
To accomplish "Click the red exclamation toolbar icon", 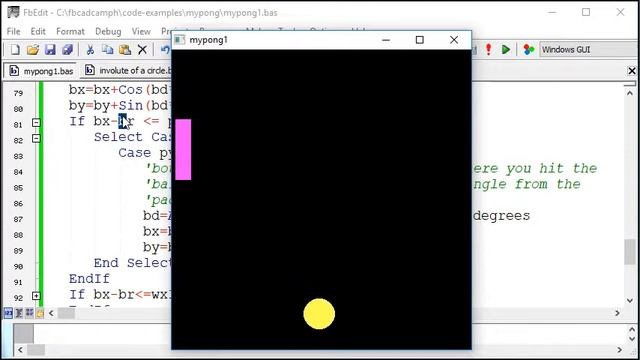I will (489, 50).
